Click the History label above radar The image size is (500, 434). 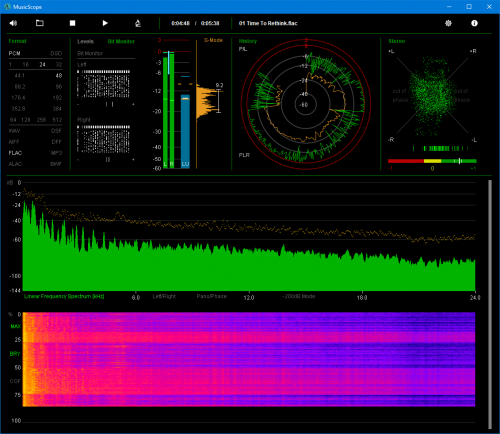tap(248, 41)
